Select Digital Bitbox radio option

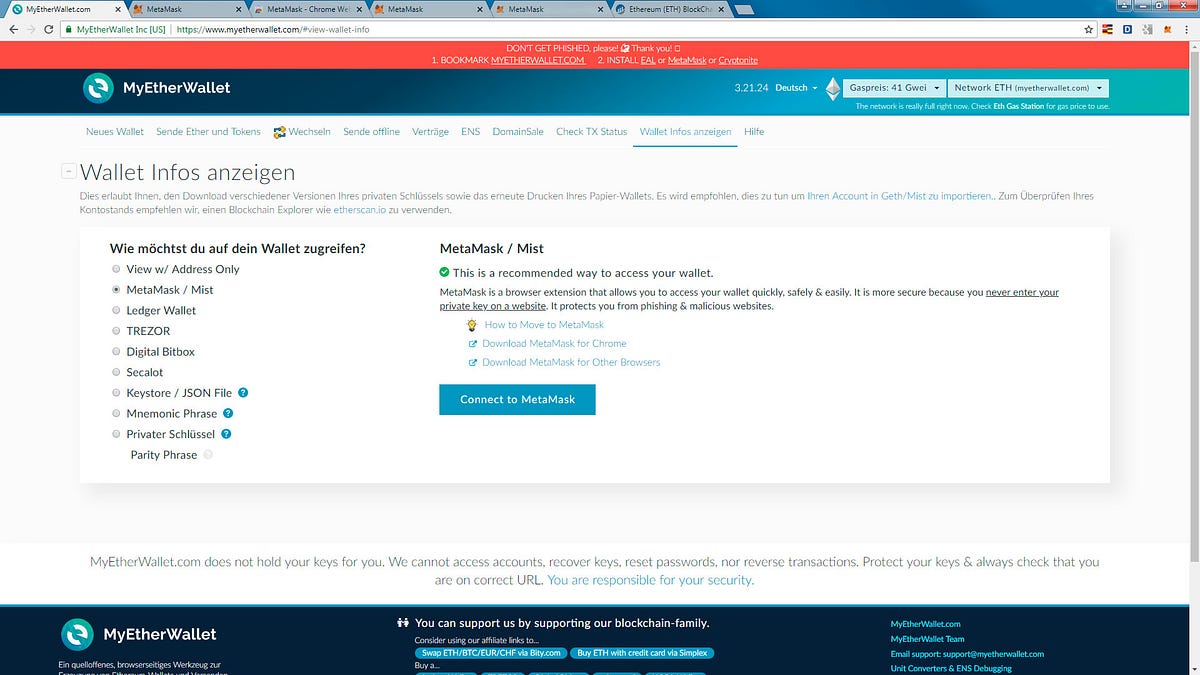[x=116, y=352]
